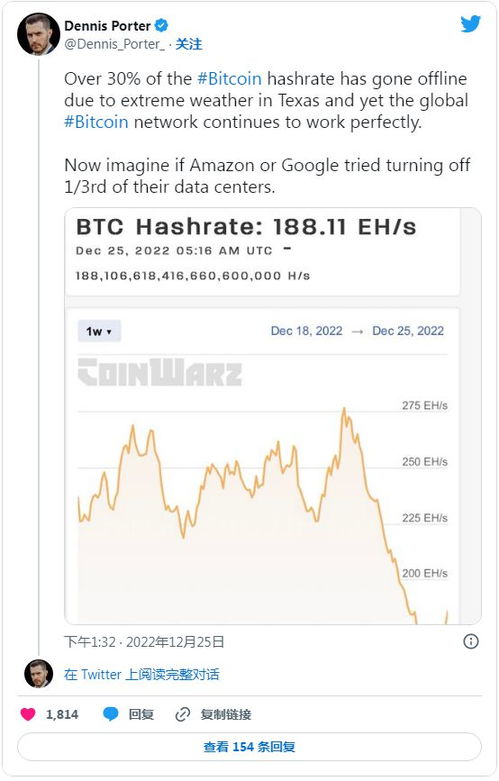
Task: Follow Dennis Porter via 关注
Action: click(x=189, y=44)
